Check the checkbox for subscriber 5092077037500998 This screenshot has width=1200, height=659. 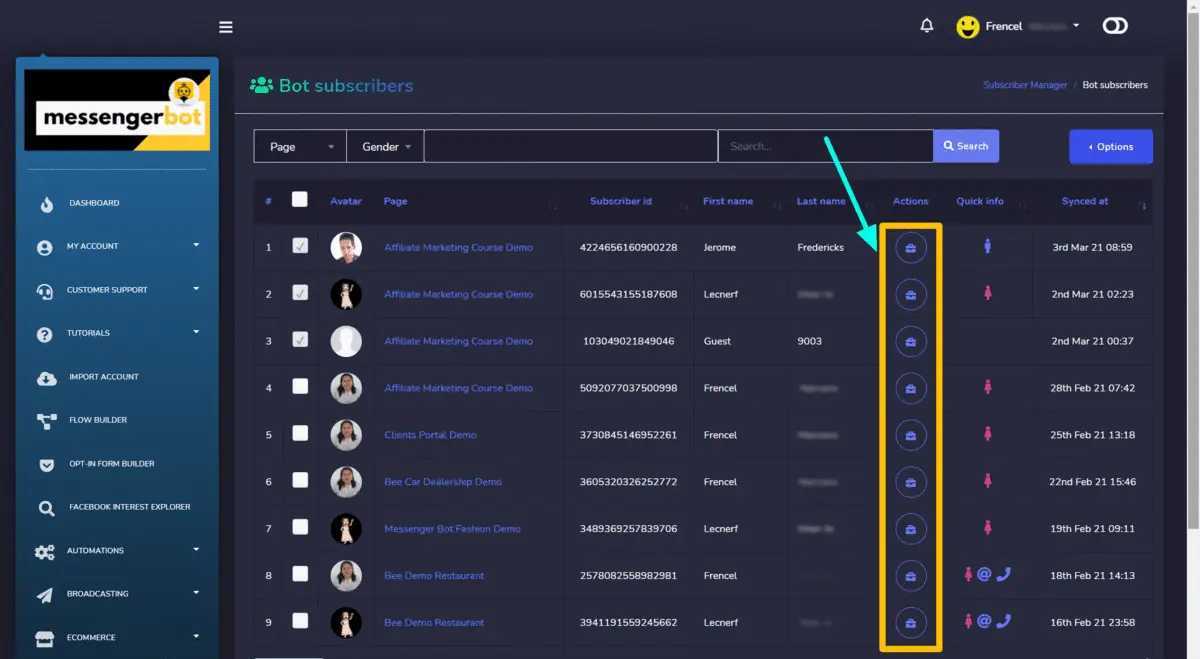pos(300,386)
